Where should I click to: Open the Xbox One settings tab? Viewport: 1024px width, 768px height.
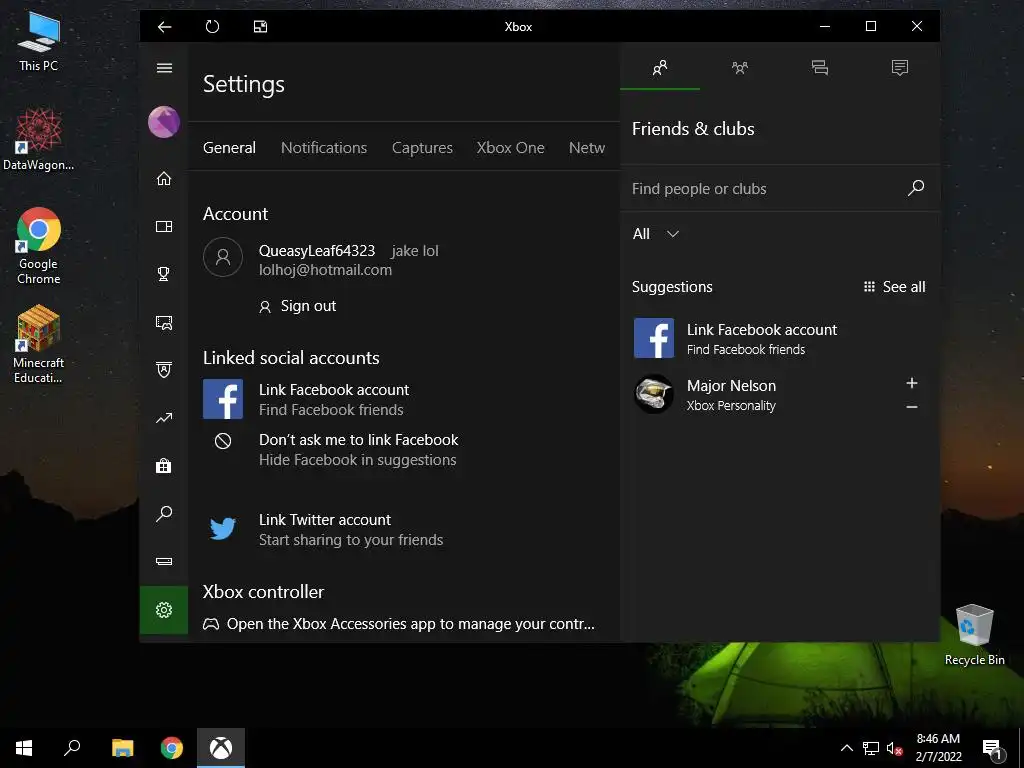(511, 148)
